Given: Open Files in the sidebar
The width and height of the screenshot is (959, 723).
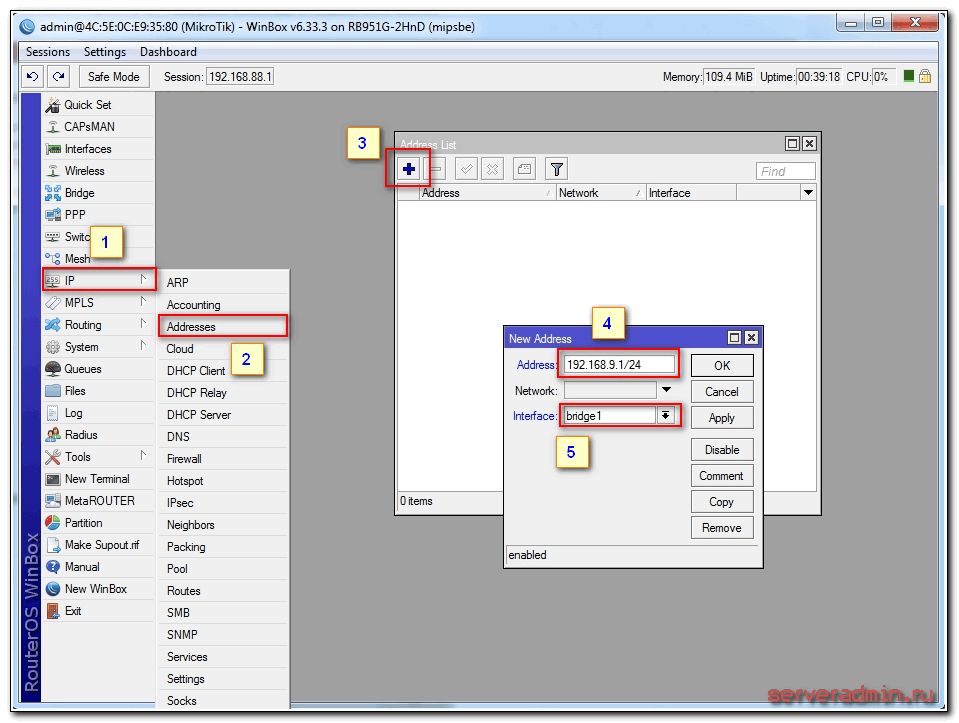Looking at the screenshot, I should pos(98,390).
